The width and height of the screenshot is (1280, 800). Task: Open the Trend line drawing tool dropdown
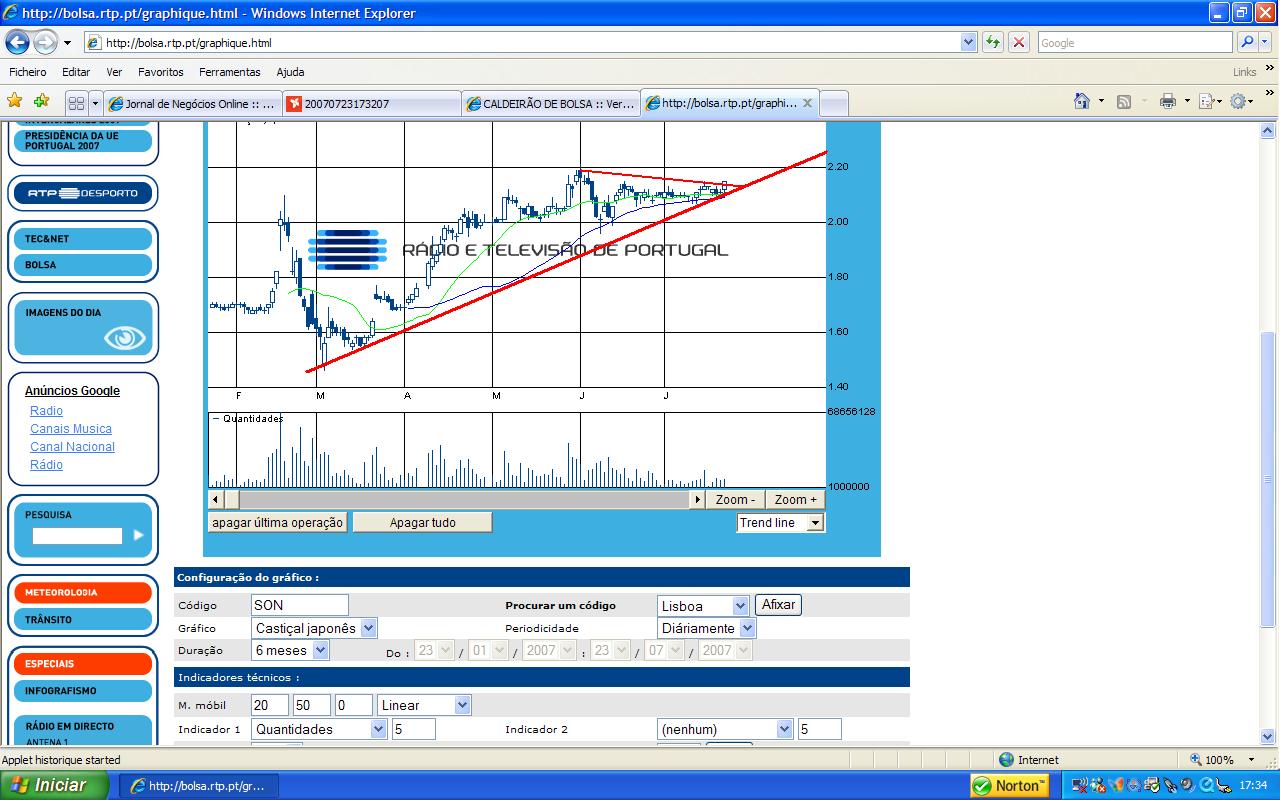click(x=815, y=523)
